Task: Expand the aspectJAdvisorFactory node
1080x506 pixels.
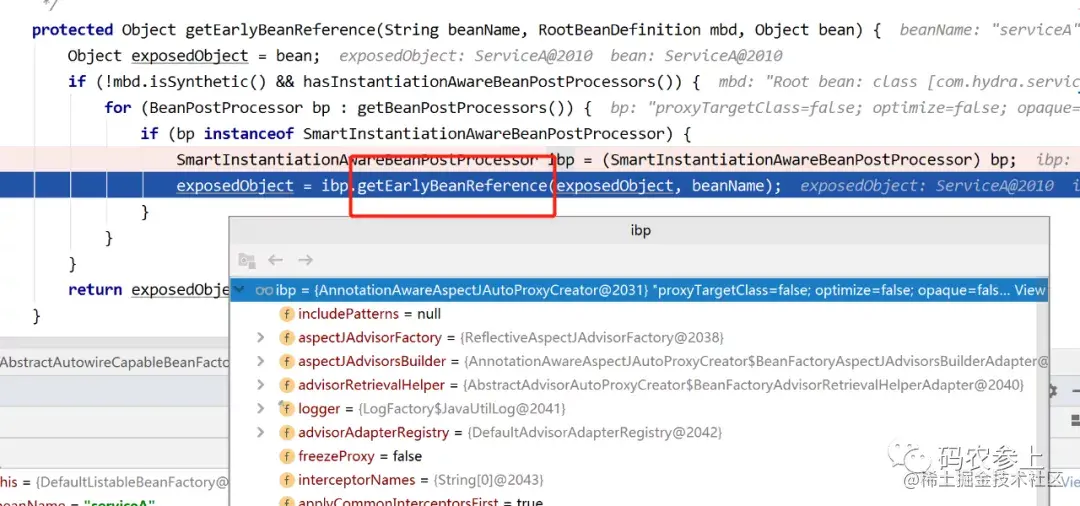Action: coord(260,338)
